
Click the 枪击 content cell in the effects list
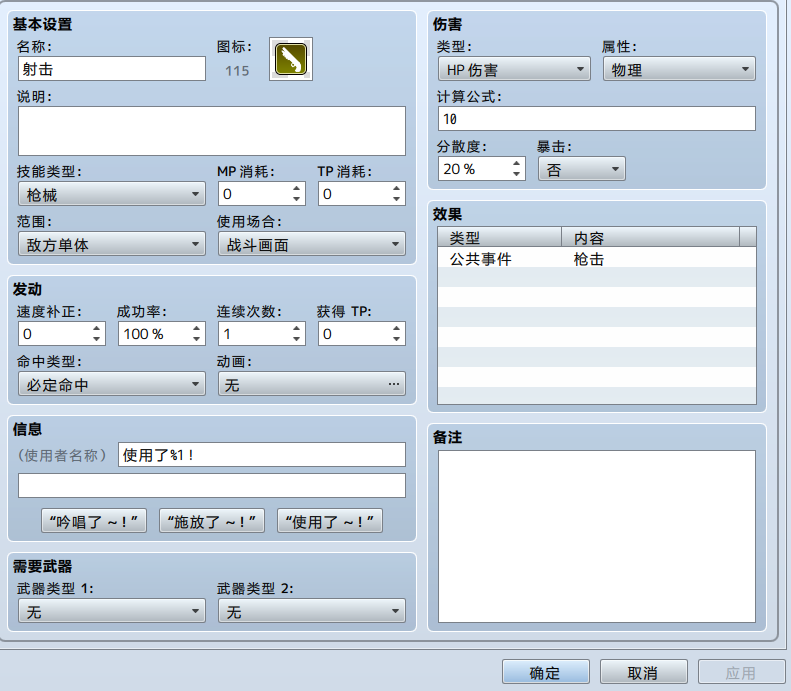point(589,259)
